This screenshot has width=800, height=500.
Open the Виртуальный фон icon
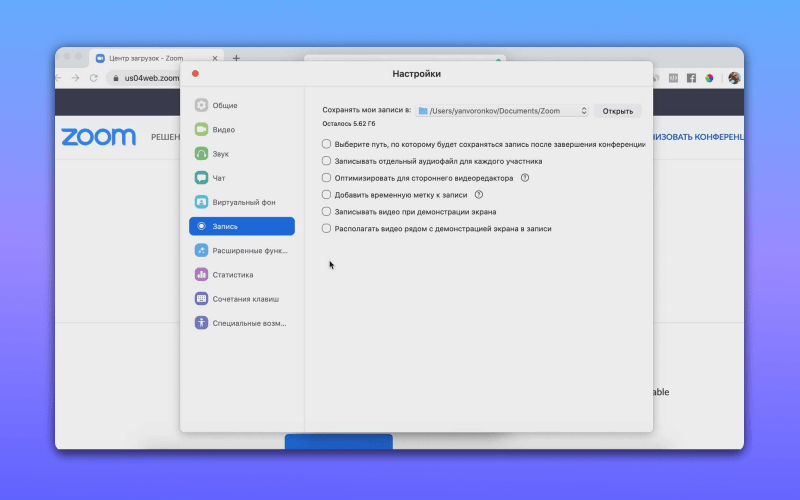point(201,202)
